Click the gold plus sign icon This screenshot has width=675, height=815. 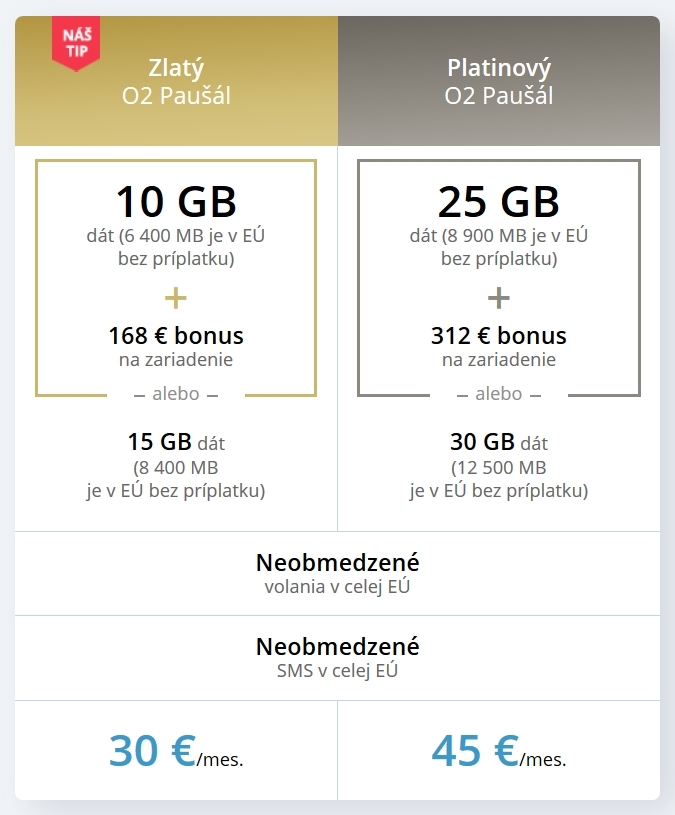(x=176, y=298)
